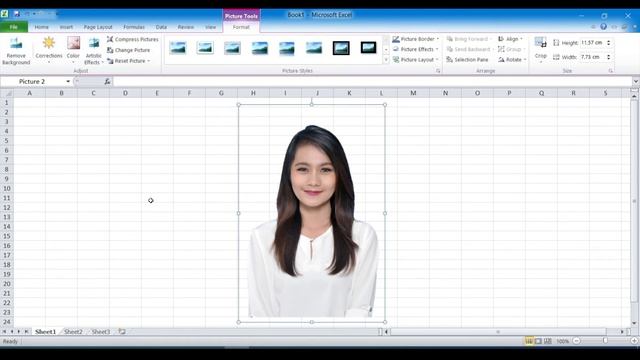
Task: Apply the fourth picture style thumbnail
Action: tap(260, 48)
